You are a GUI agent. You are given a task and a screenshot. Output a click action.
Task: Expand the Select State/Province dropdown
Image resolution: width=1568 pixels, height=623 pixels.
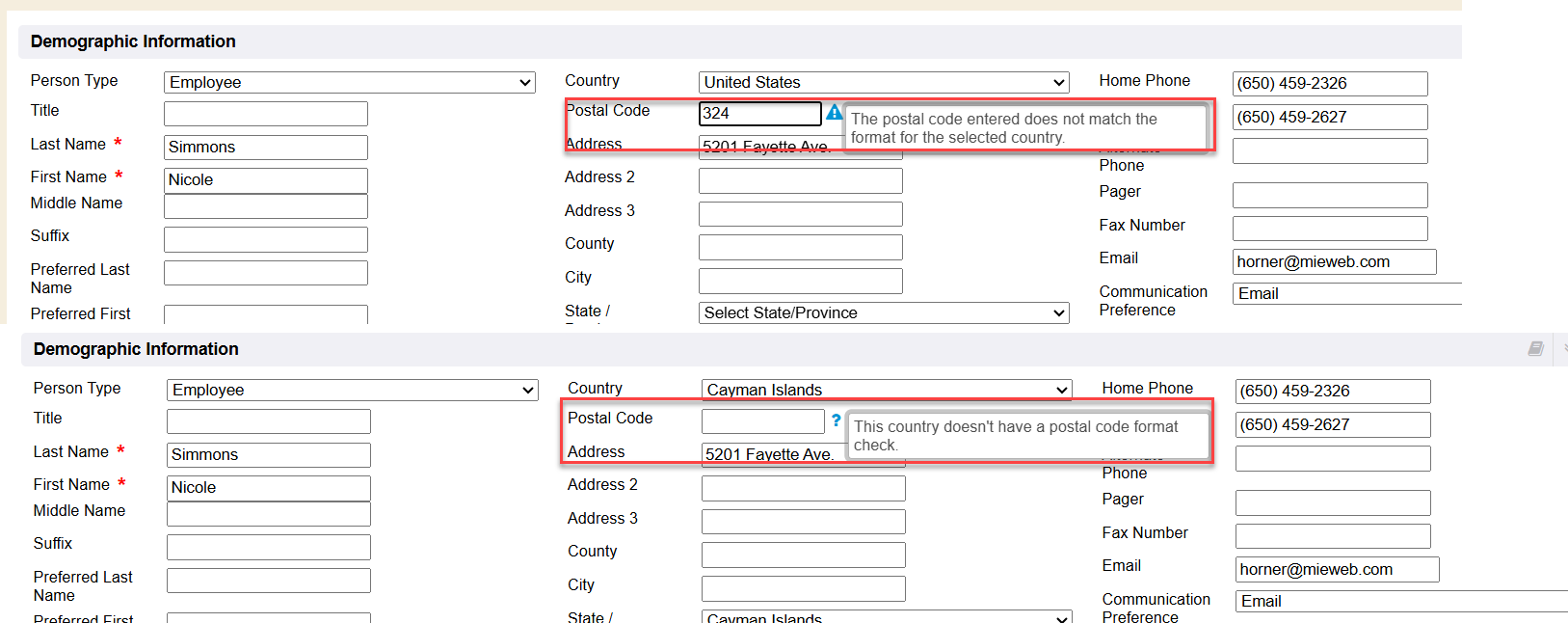[883, 312]
